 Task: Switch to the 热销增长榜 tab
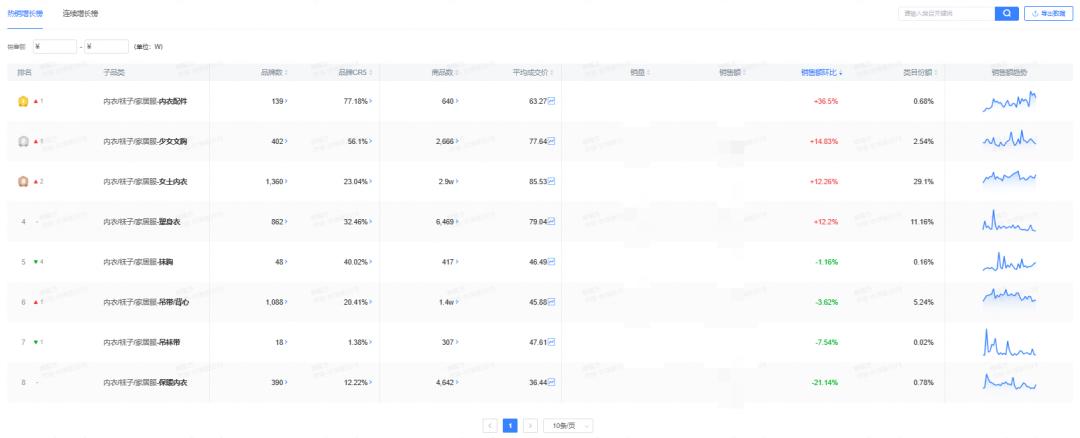(x=25, y=13)
